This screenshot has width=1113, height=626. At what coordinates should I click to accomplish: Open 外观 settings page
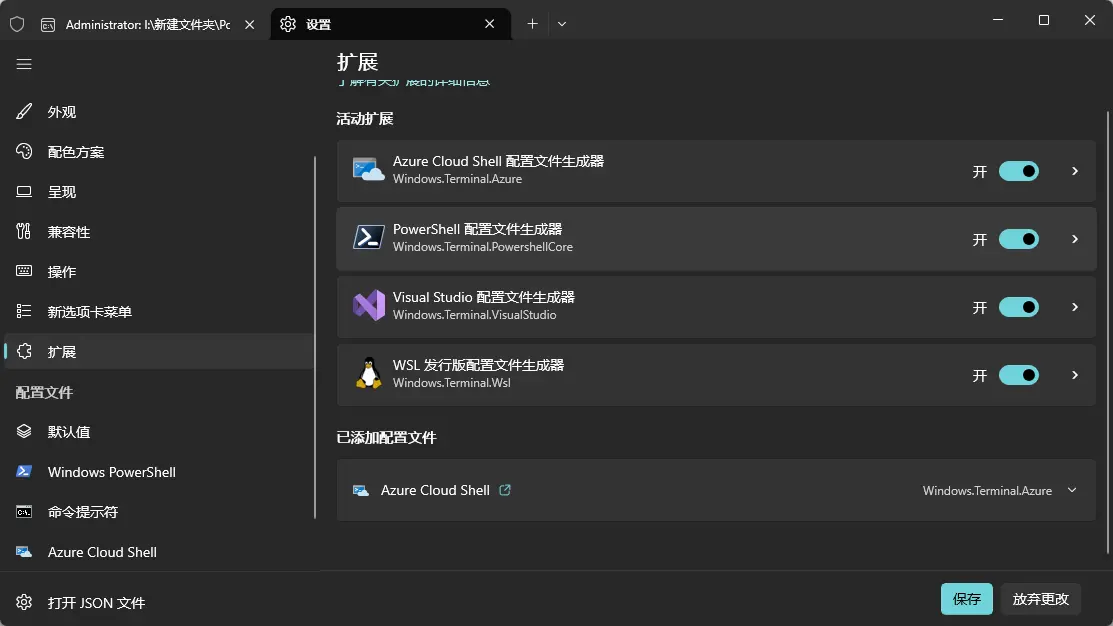(x=159, y=112)
